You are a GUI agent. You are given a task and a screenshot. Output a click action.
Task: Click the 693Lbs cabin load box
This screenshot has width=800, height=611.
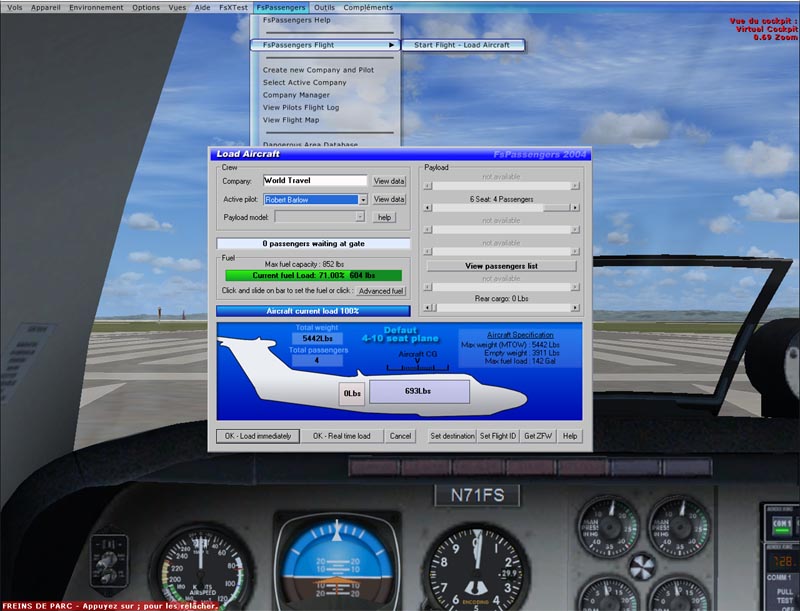point(419,392)
